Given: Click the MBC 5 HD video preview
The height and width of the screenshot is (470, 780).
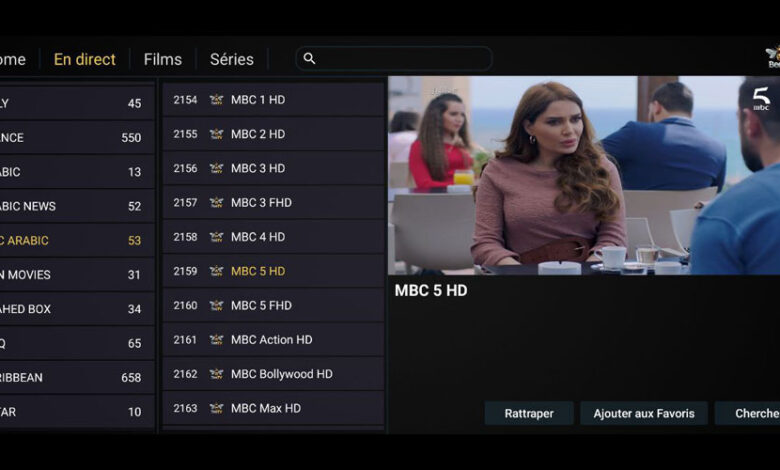Looking at the screenshot, I should [583, 175].
